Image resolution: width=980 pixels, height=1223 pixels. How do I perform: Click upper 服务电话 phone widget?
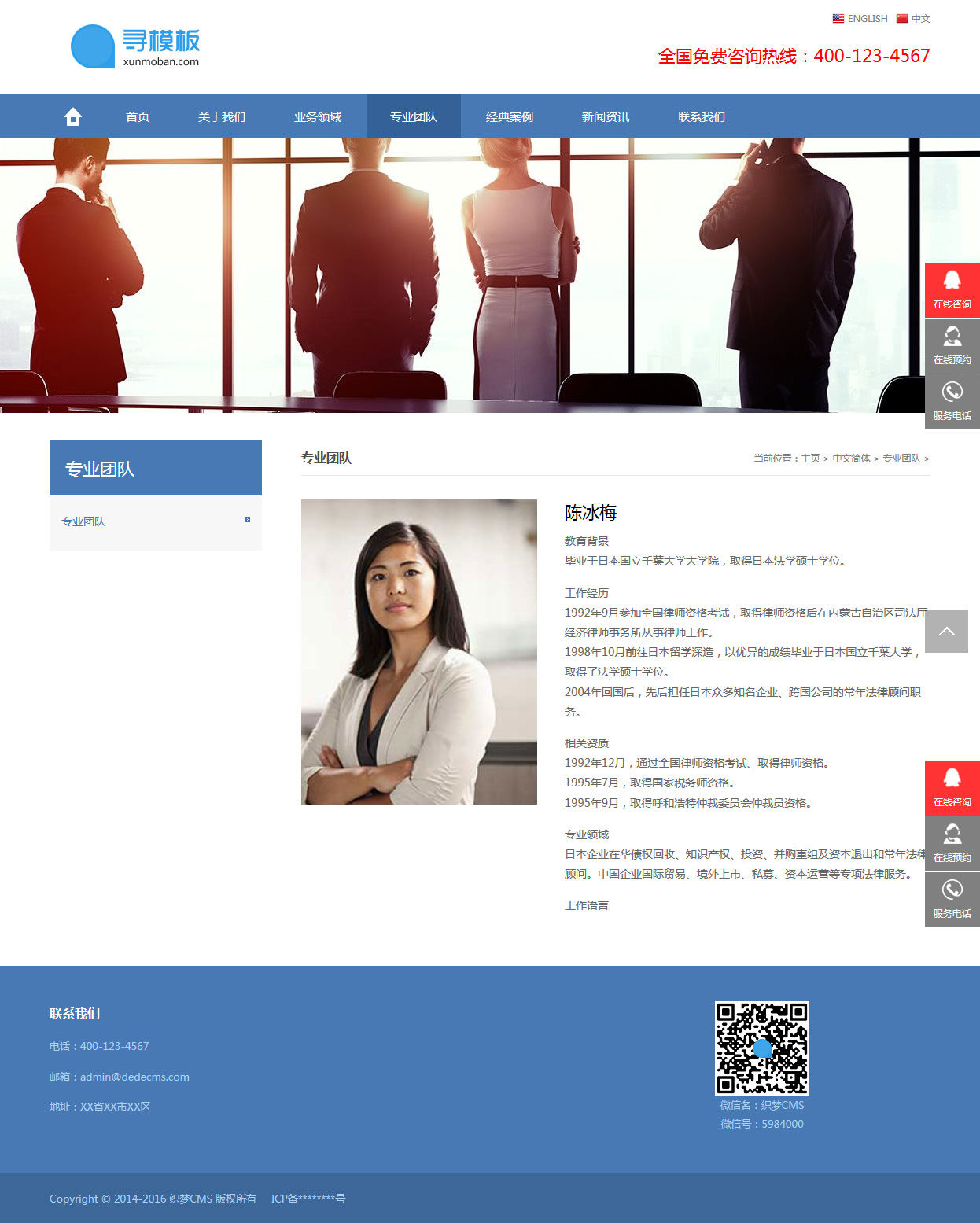[952, 402]
